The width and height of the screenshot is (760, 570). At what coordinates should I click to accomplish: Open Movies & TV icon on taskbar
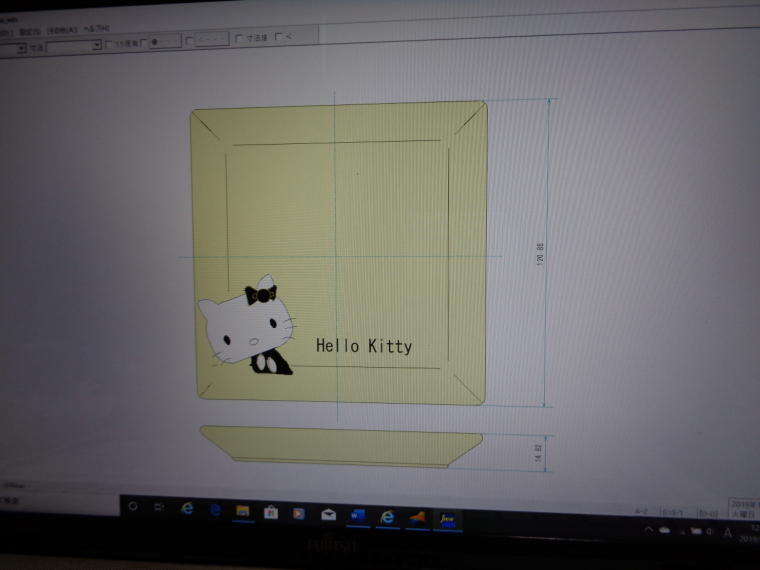[x=299, y=513]
